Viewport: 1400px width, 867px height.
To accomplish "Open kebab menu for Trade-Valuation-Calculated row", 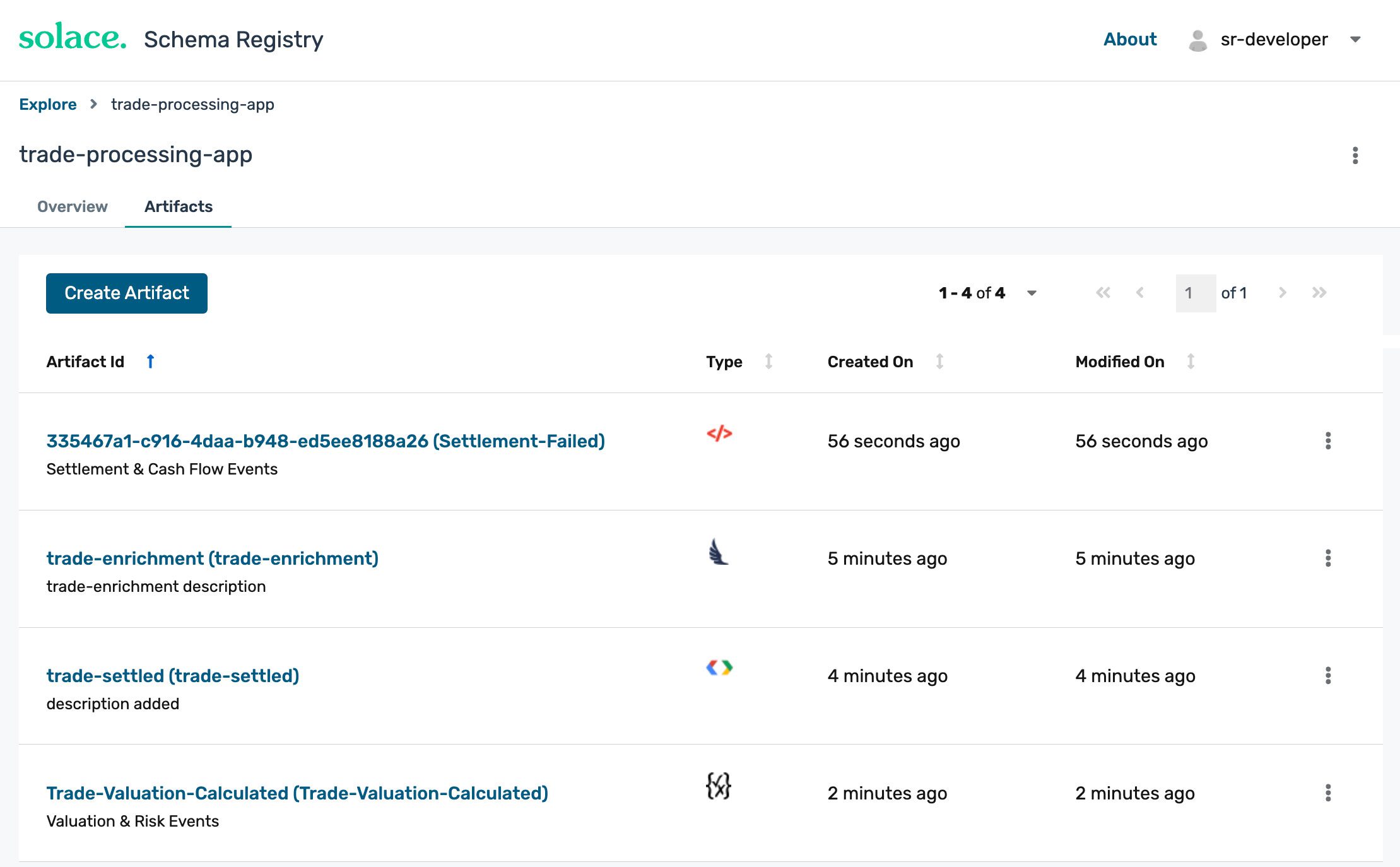I will (x=1328, y=793).
